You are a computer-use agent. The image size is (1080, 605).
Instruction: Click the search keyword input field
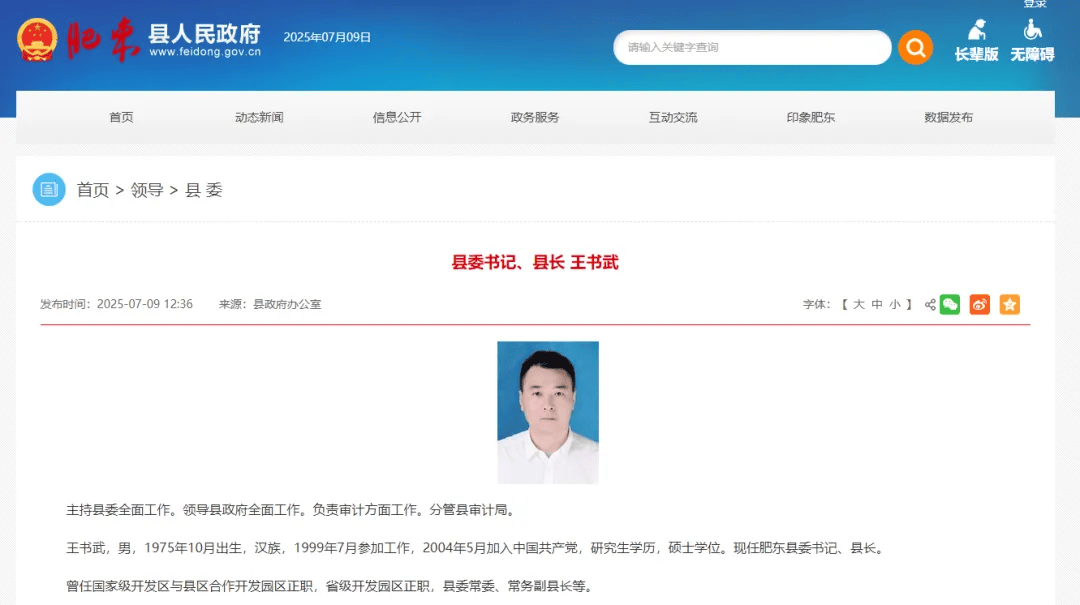(752, 47)
